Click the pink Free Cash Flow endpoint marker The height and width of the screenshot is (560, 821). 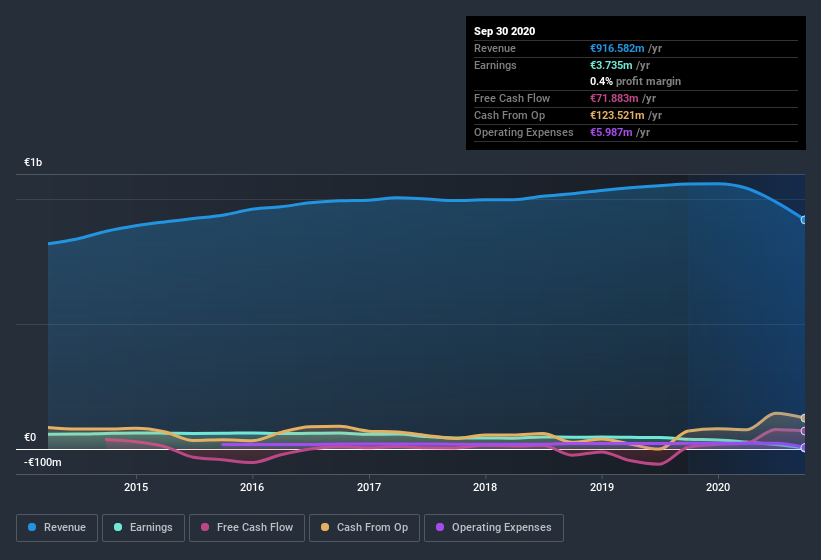[804, 431]
